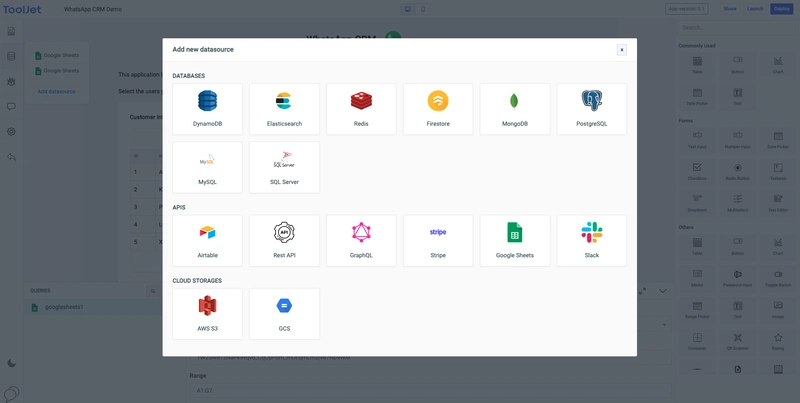
Task: Switch to mobile view mode
Action: 422,9
